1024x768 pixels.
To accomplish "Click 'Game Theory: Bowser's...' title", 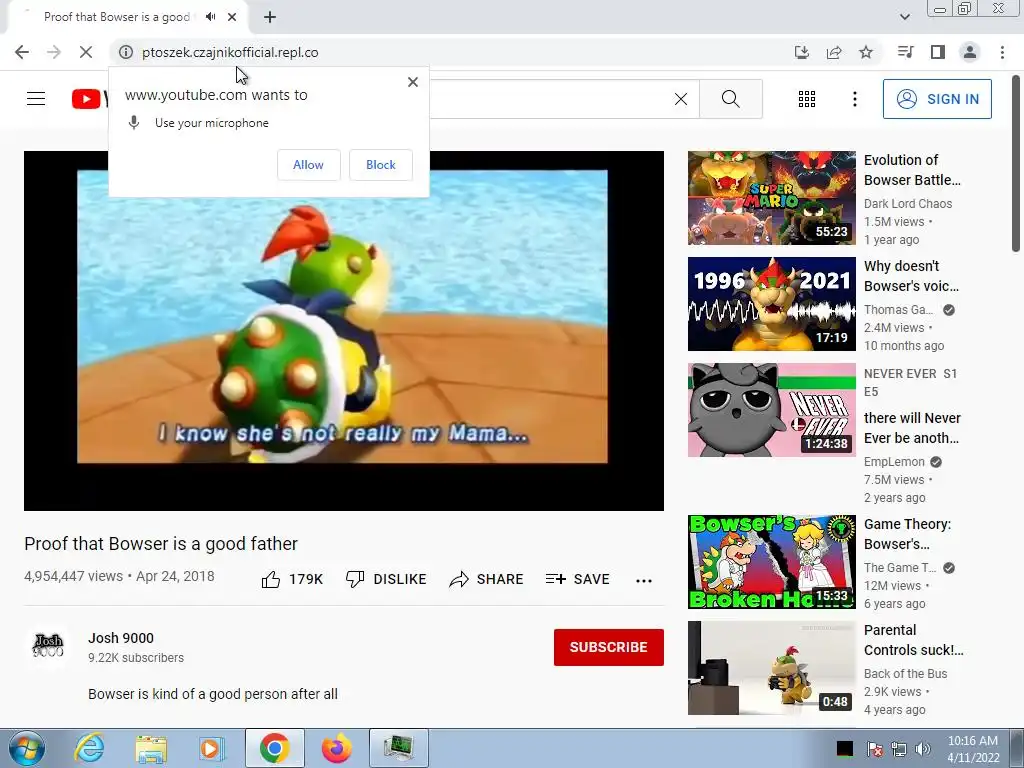I will (x=907, y=534).
